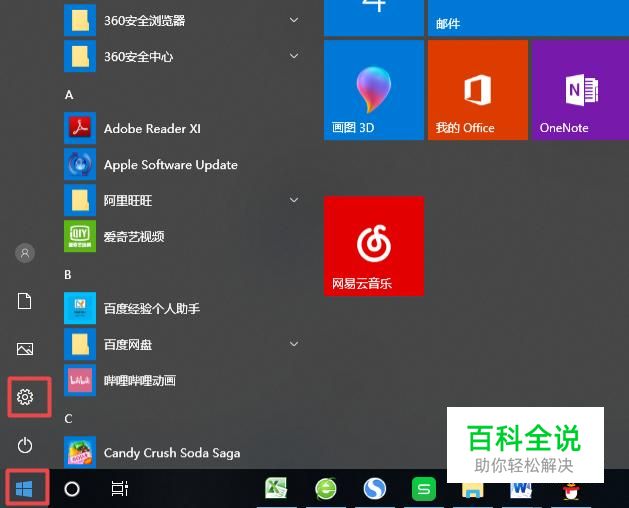Open Task View on taskbar
Viewport: 629px width, 508px height.
(120, 488)
